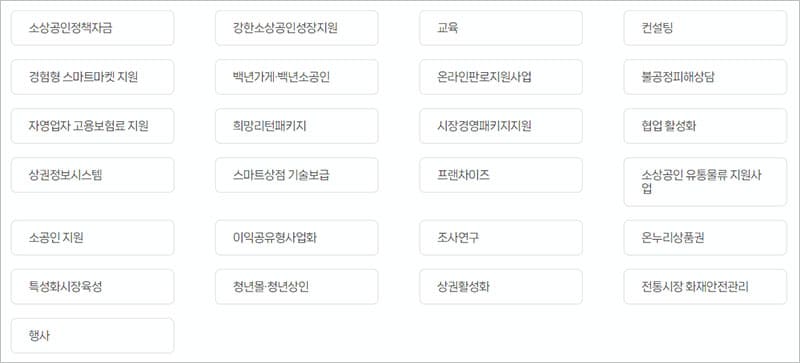The image size is (800, 363).
Task: Open 상권정보시스템 link
Action: click(92, 175)
